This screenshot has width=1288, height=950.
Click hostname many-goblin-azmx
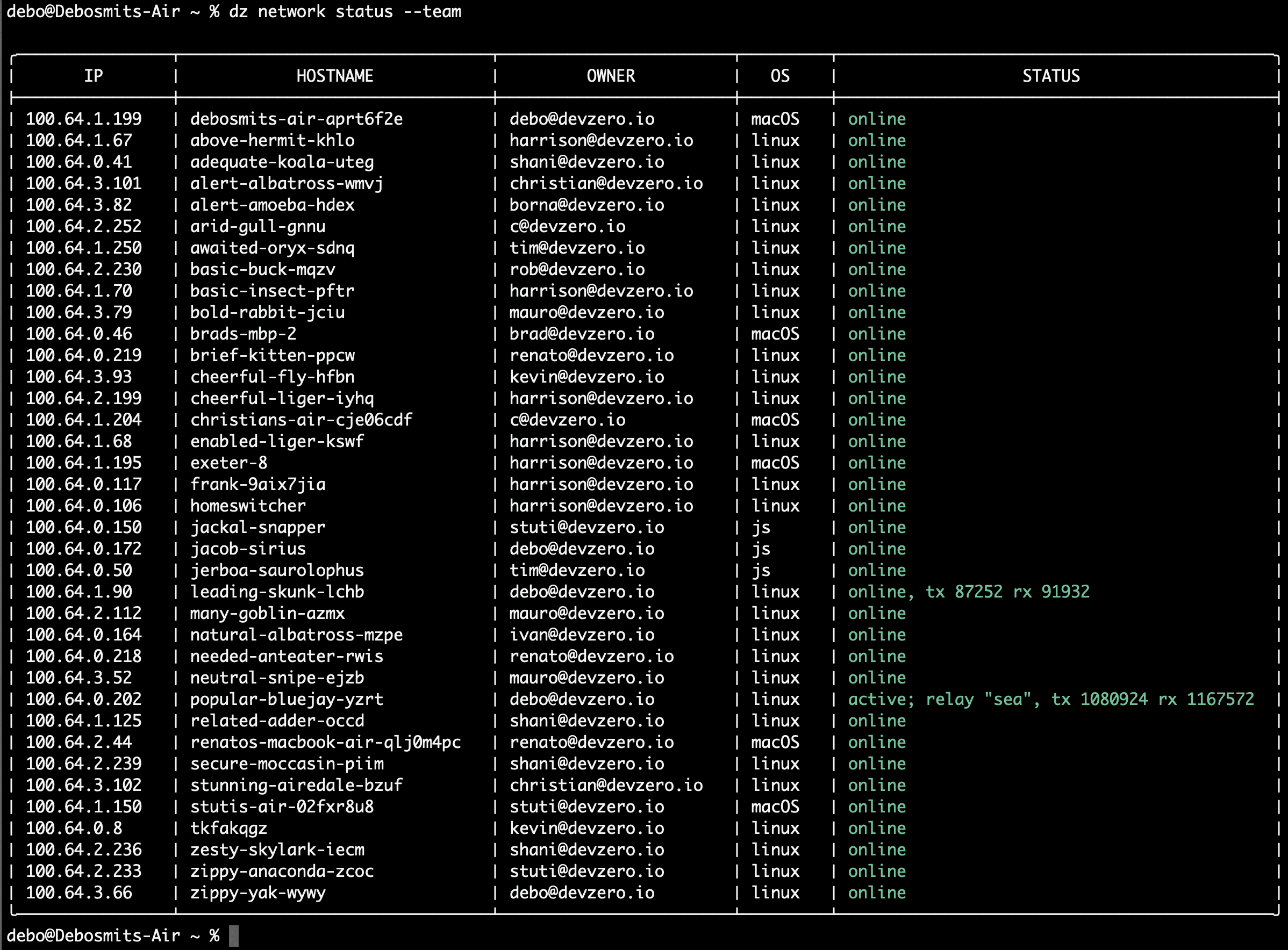tap(268, 613)
